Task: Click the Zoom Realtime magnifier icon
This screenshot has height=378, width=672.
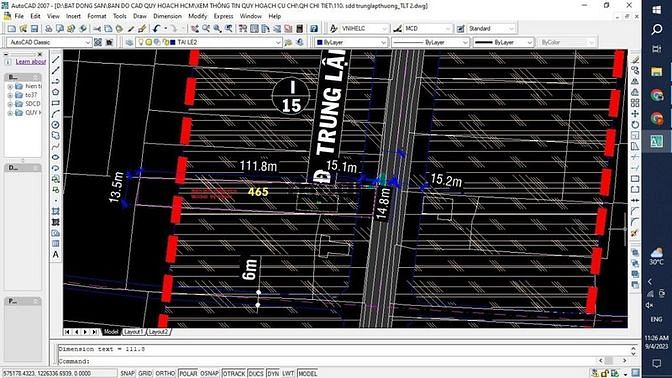Action: (x=206, y=29)
